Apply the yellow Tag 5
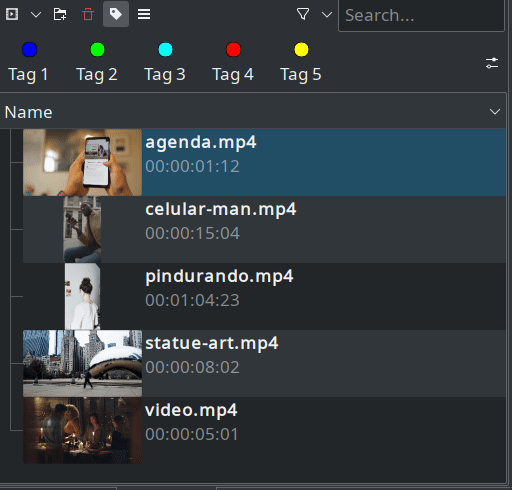 (x=301, y=62)
